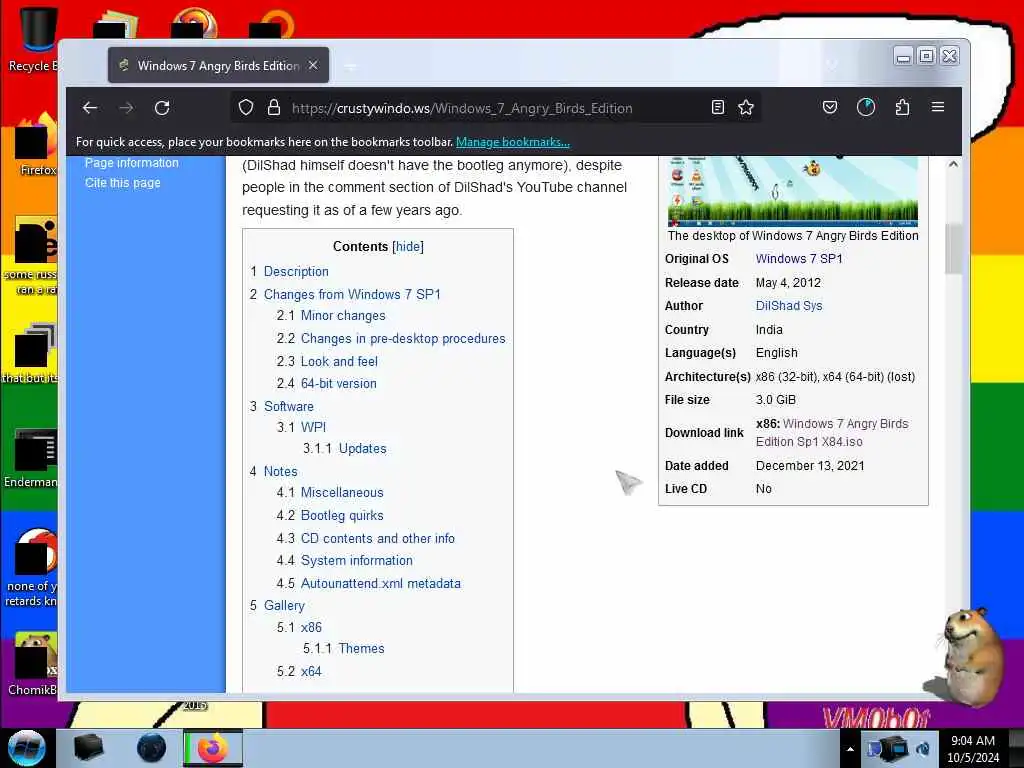Go to x64 gallery subsection

[311, 671]
